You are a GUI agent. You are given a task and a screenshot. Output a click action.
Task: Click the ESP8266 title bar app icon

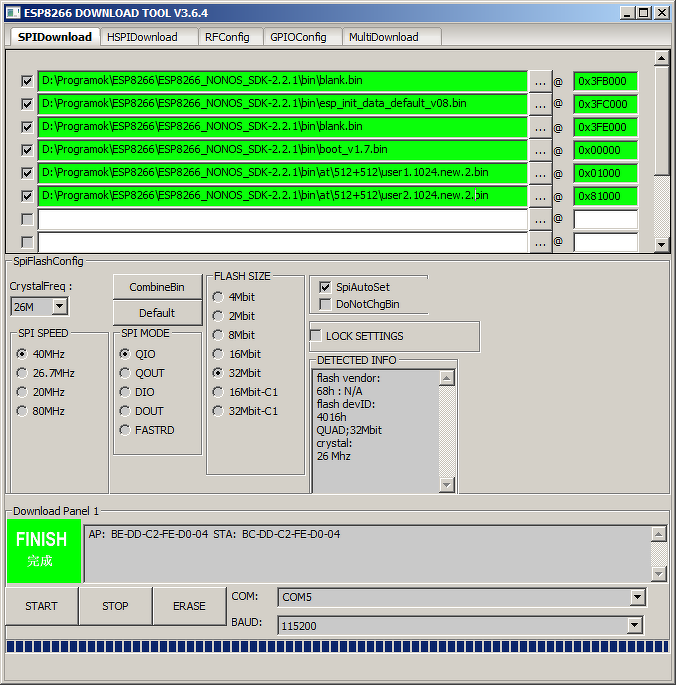[13, 13]
